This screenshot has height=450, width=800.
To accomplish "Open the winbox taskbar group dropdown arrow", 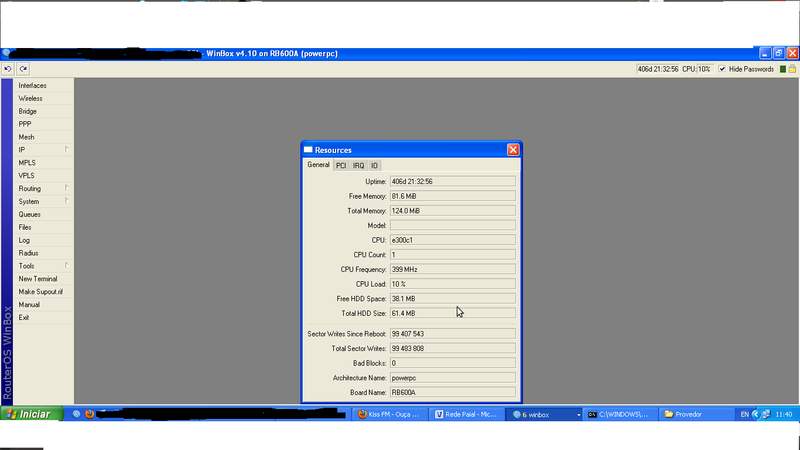I will tap(578, 415).
